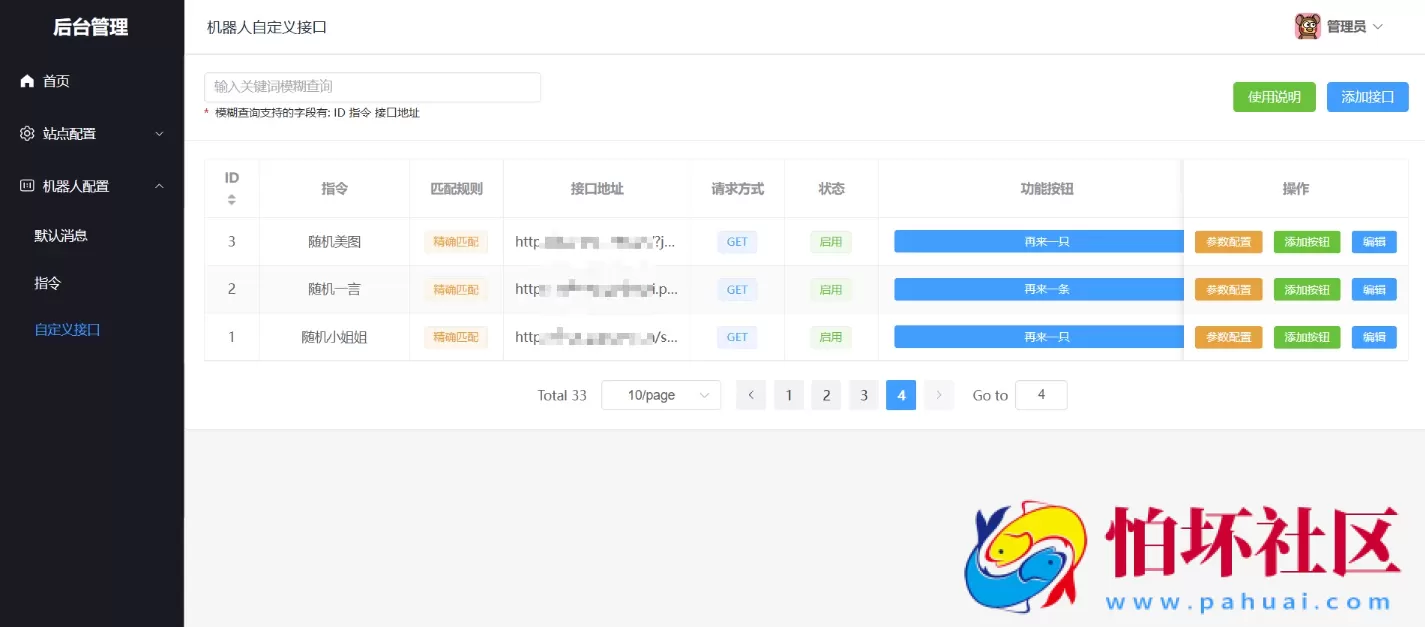1425x627 pixels.
Task: Click the keyword search input field
Action: (x=372, y=87)
